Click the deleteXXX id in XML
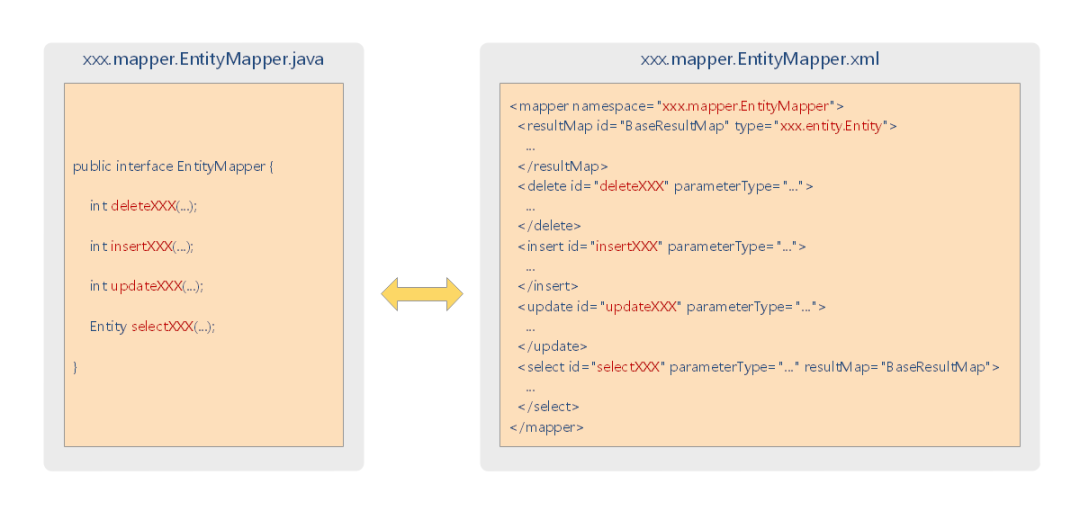This screenshot has height=511, width=1080. pos(632,186)
